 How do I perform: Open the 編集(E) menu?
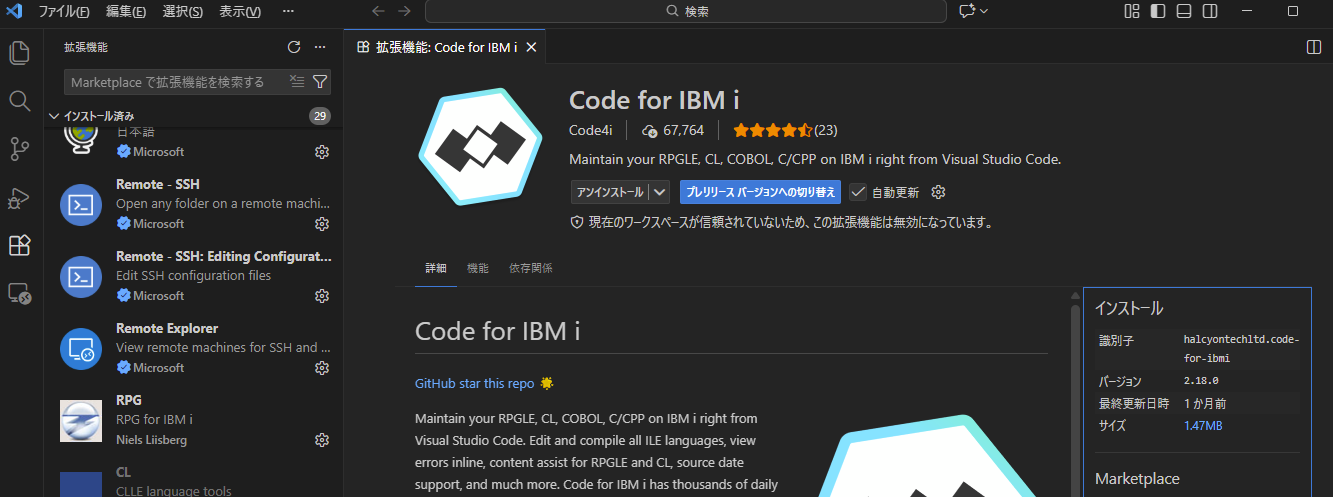pyautogui.click(x=125, y=11)
